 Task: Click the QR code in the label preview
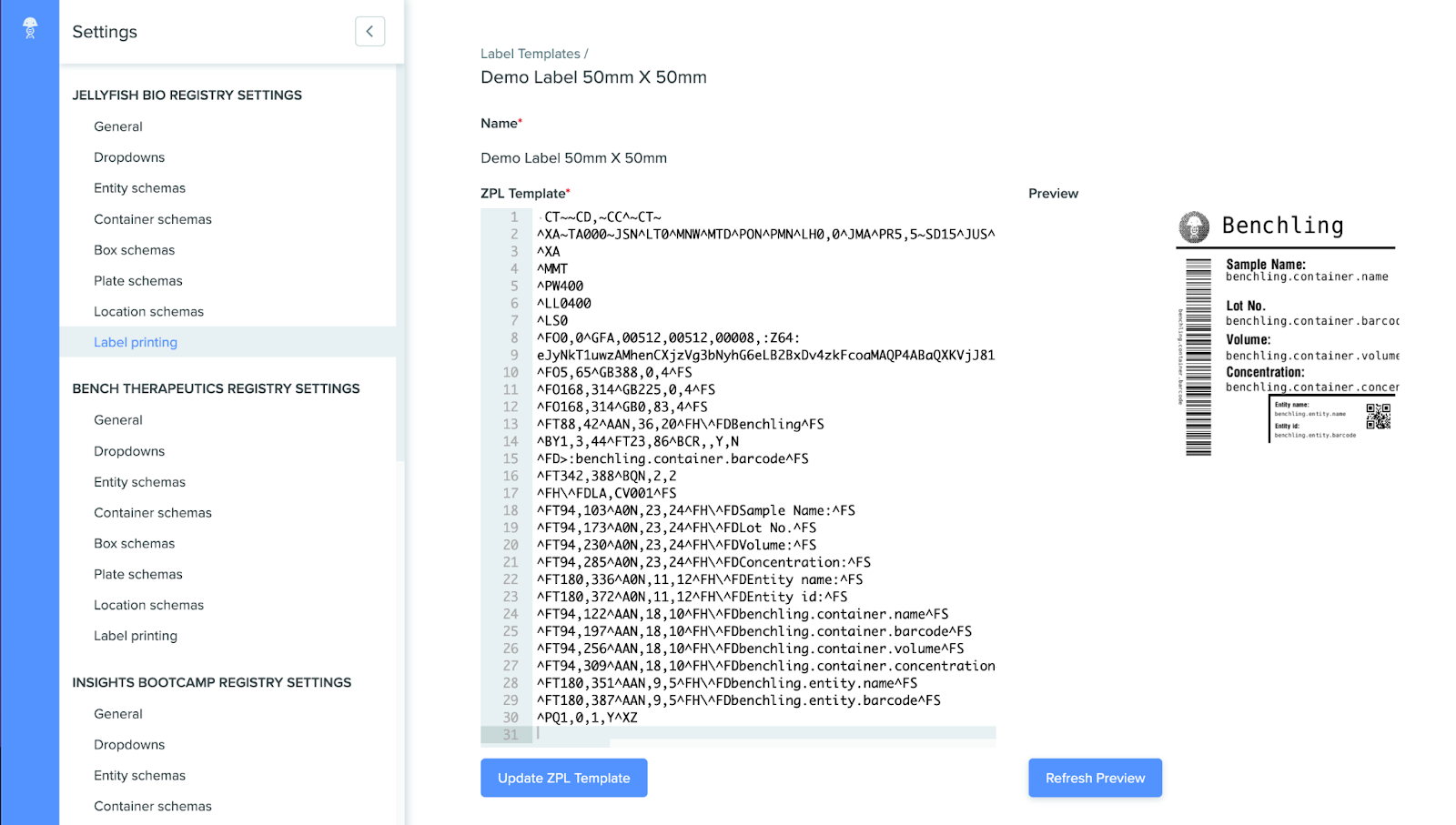(x=1378, y=417)
